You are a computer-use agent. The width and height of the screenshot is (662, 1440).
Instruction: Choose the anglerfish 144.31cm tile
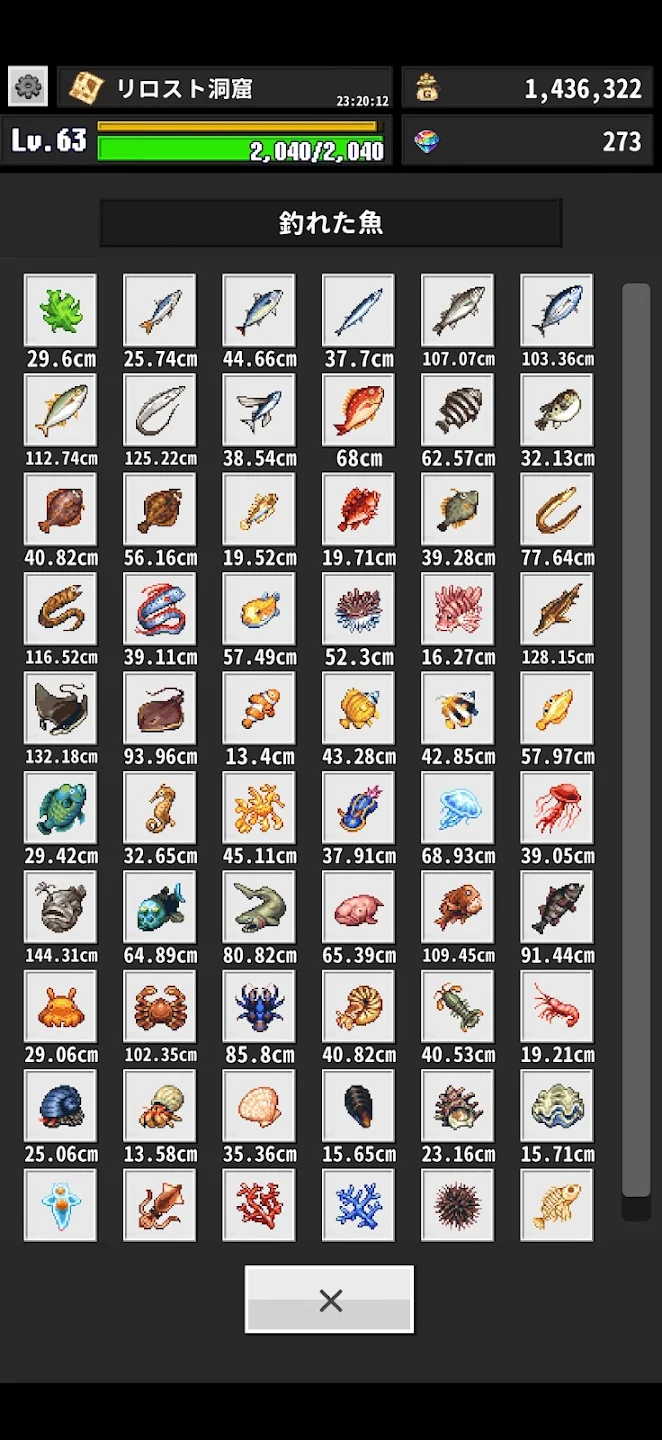(x=60, y=907)
